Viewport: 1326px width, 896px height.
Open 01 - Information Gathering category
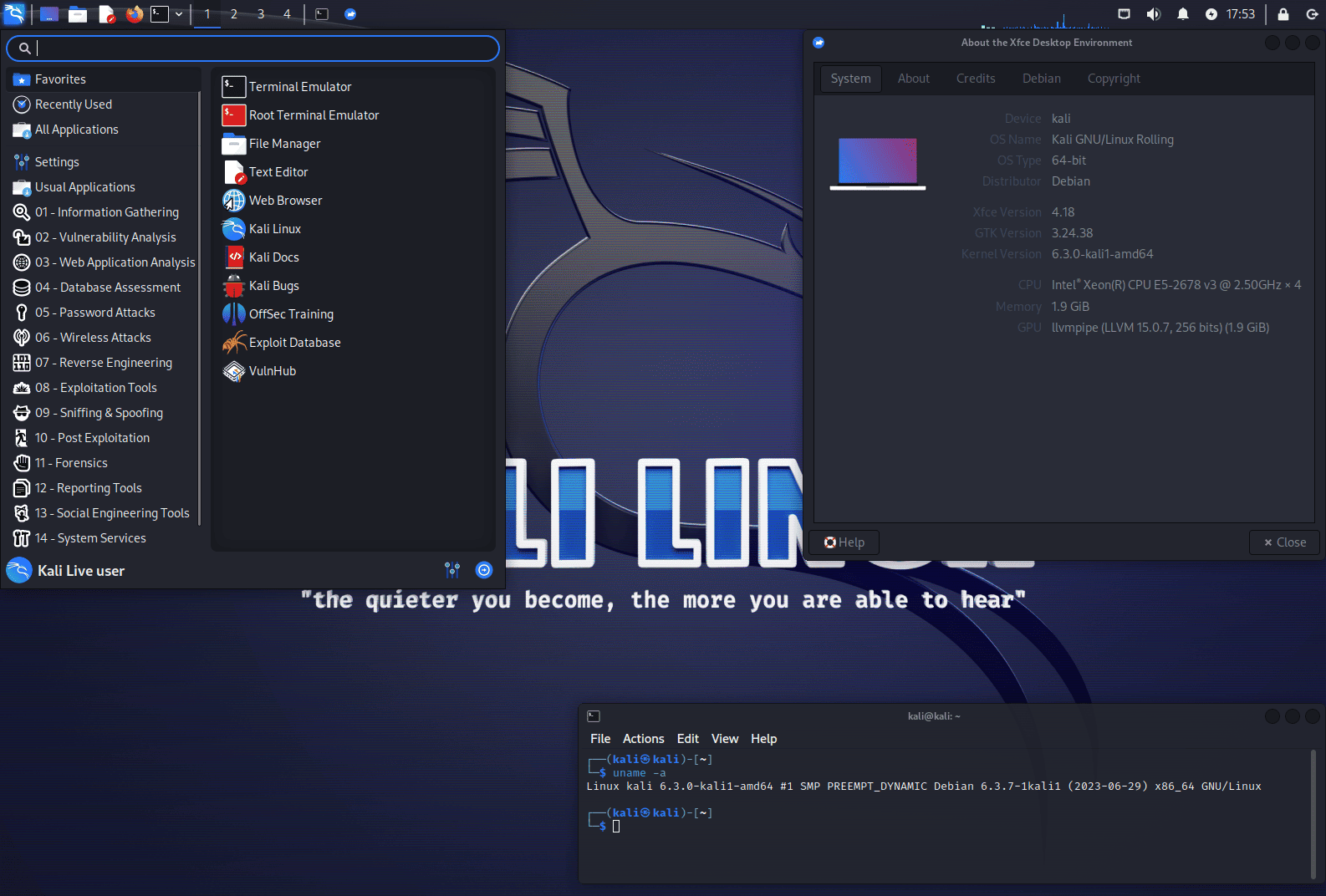click(x=104, y=212)
